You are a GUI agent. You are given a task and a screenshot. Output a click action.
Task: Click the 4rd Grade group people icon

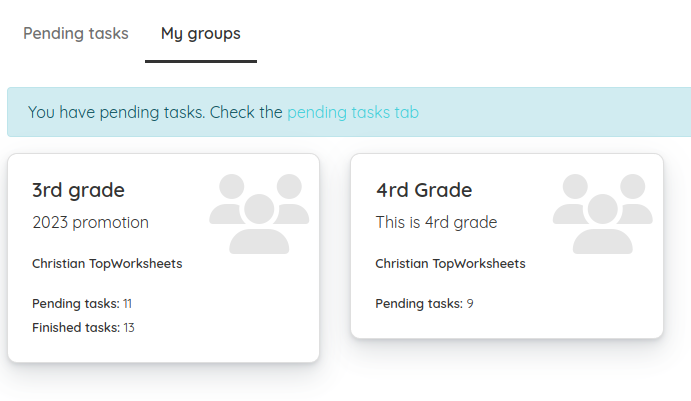(602, 214)
